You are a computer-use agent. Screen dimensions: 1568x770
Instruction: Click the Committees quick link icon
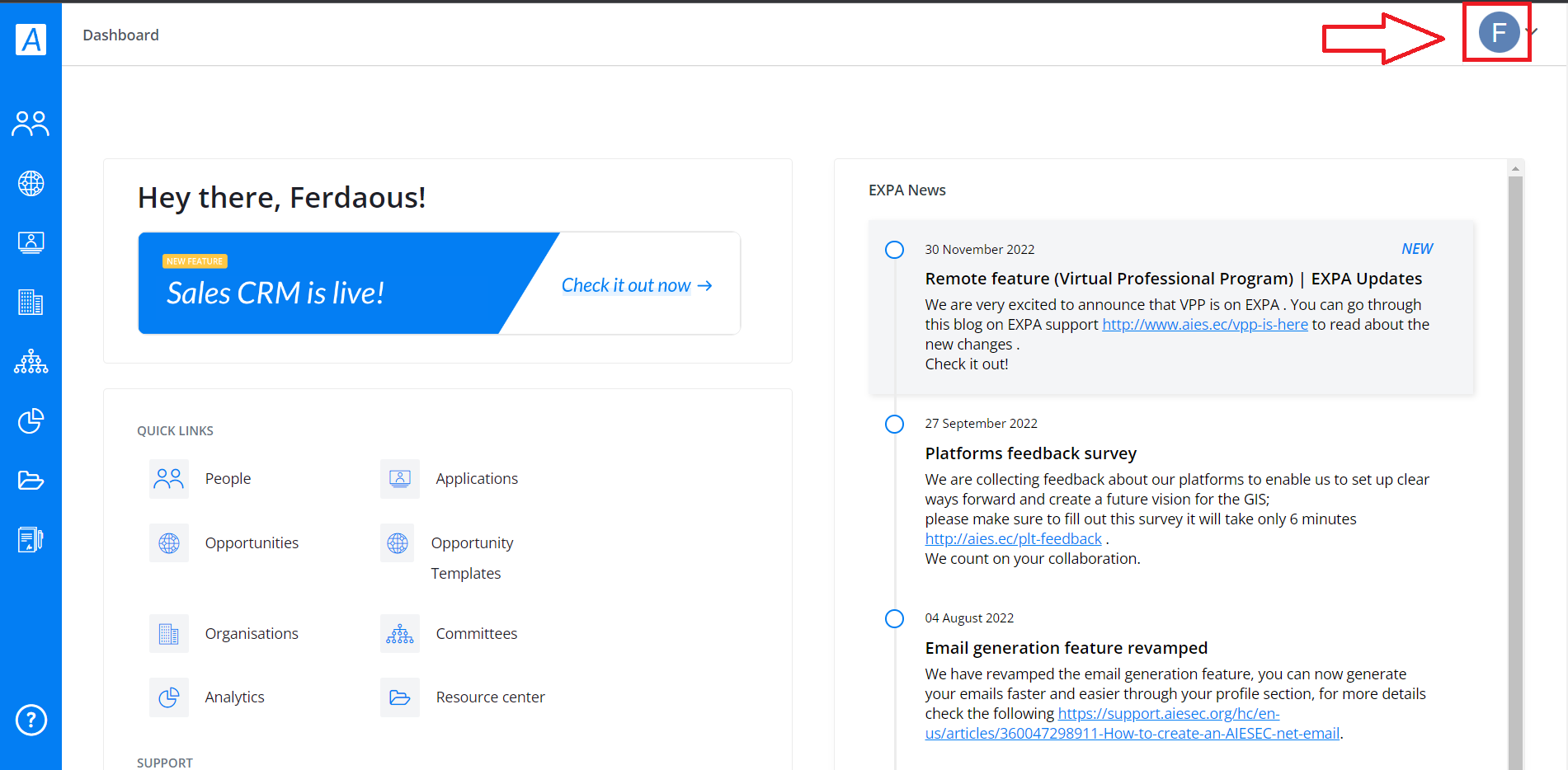(400, 633)
